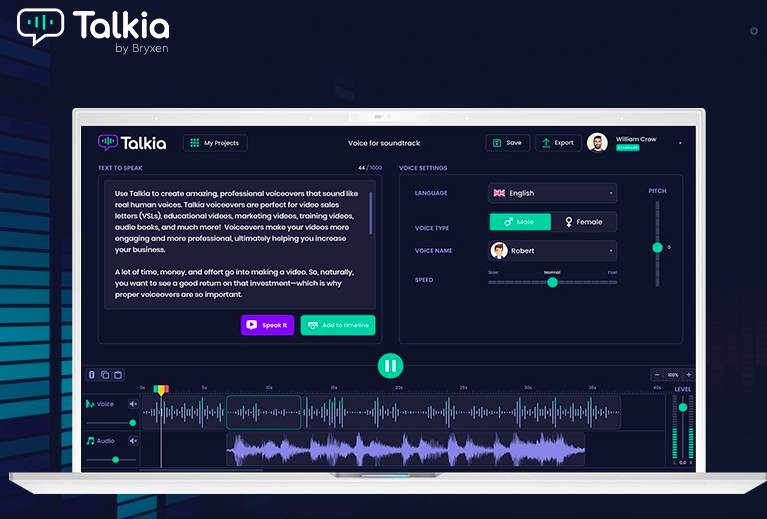The width and height of the screenshot is (767, 519).
Task: Click the Audio track volume slider handle
Action: (115, 460)
